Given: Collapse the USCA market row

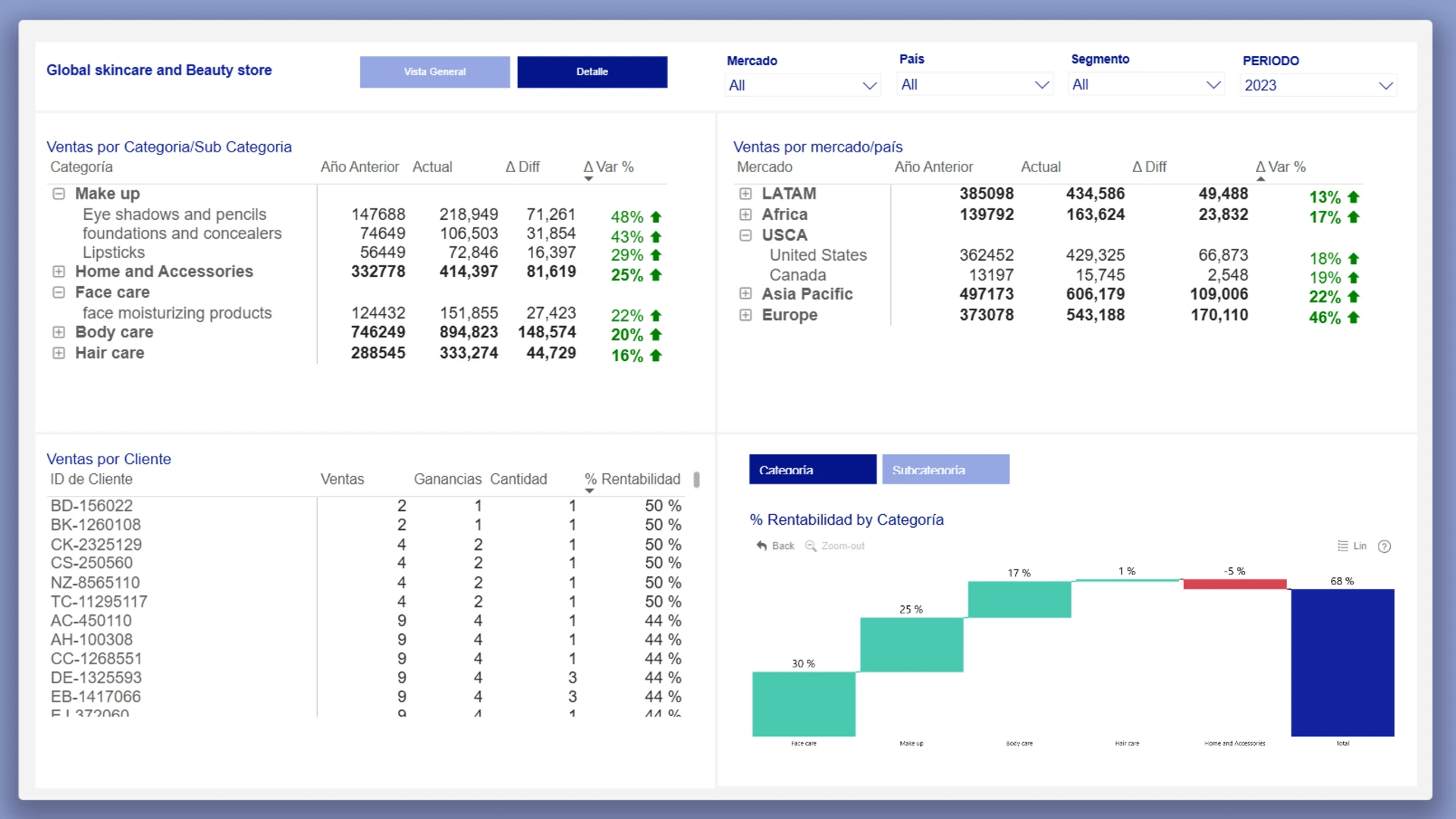Looking at the screenshot, I should pos(745,235).
